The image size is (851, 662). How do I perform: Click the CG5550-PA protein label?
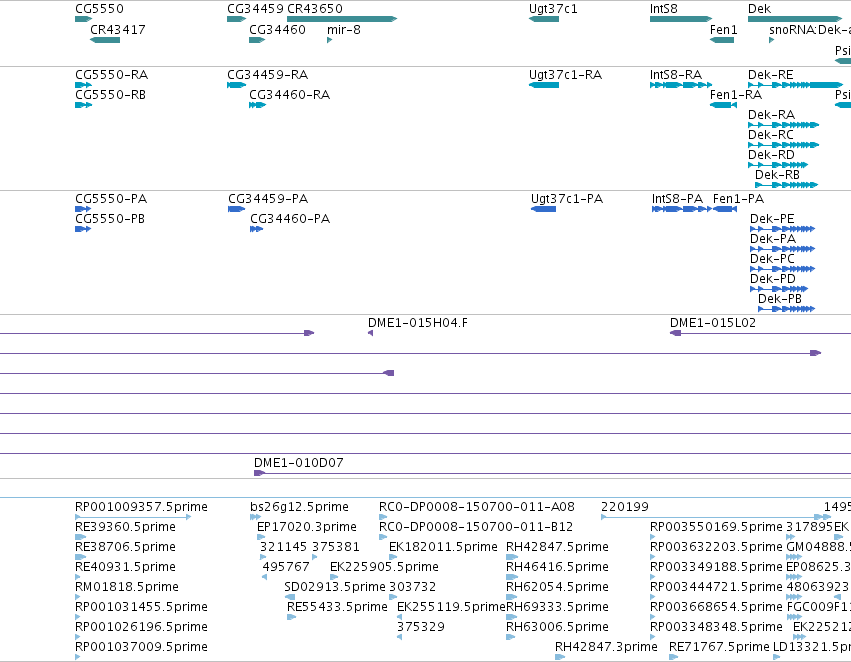111,199
